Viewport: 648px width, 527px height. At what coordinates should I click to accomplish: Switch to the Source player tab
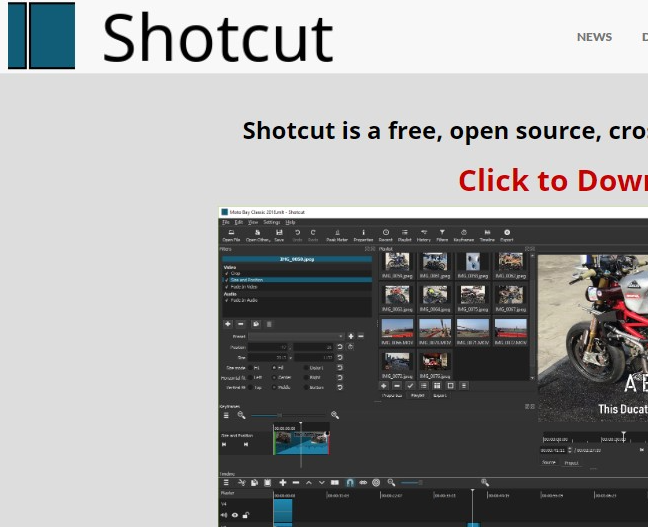549,463
